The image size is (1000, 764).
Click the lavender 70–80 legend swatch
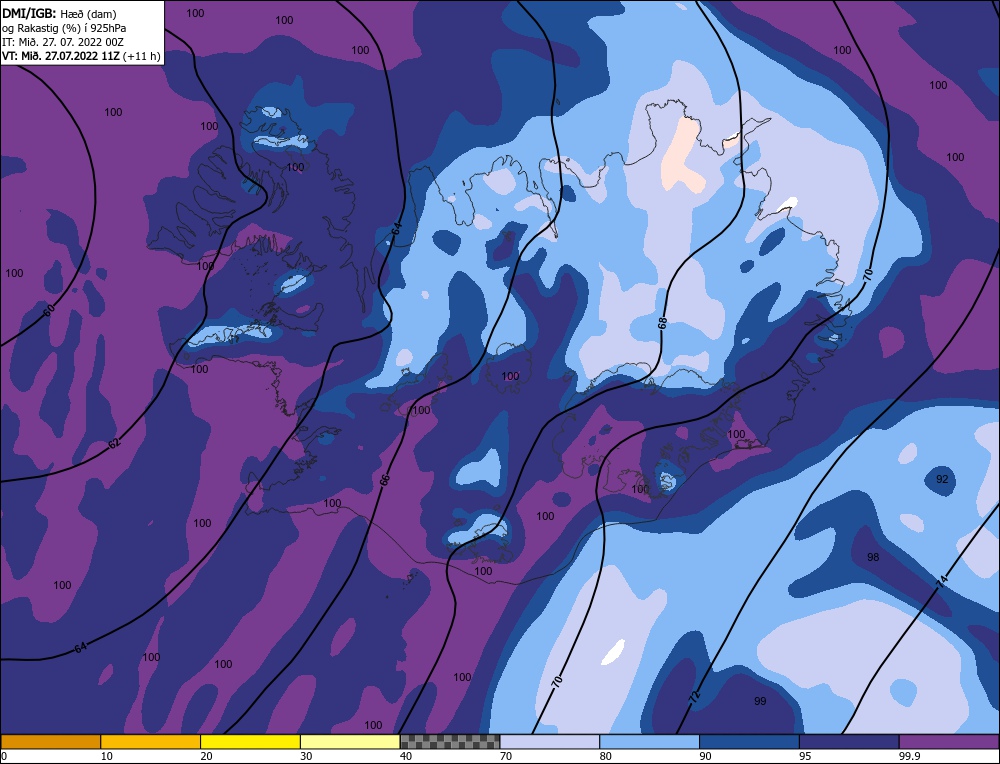(x=550, y=742)
